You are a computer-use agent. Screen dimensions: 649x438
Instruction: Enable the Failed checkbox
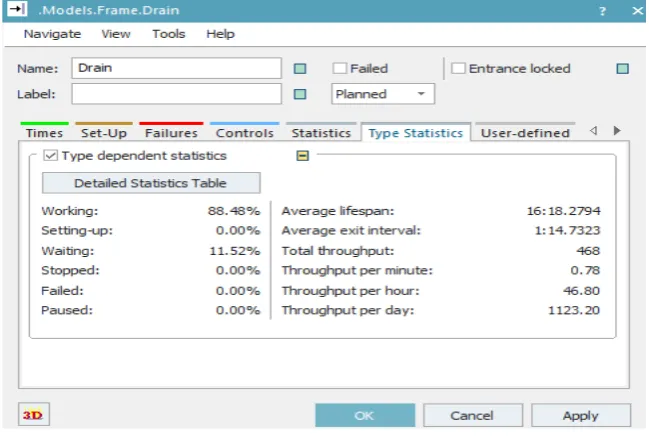point(340,68)
